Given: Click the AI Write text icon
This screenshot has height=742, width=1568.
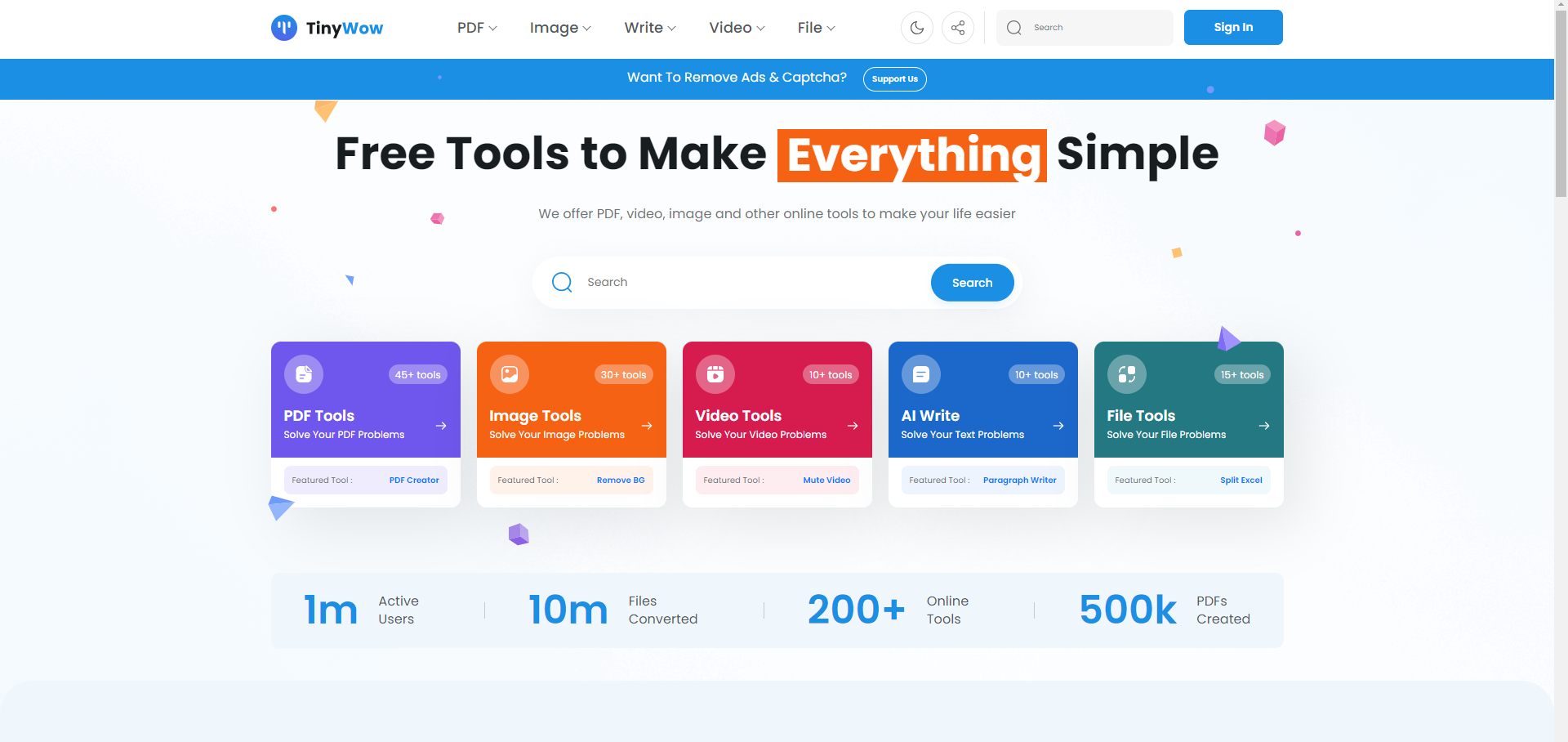Looking at the screenshot, I should pos(920,373).
